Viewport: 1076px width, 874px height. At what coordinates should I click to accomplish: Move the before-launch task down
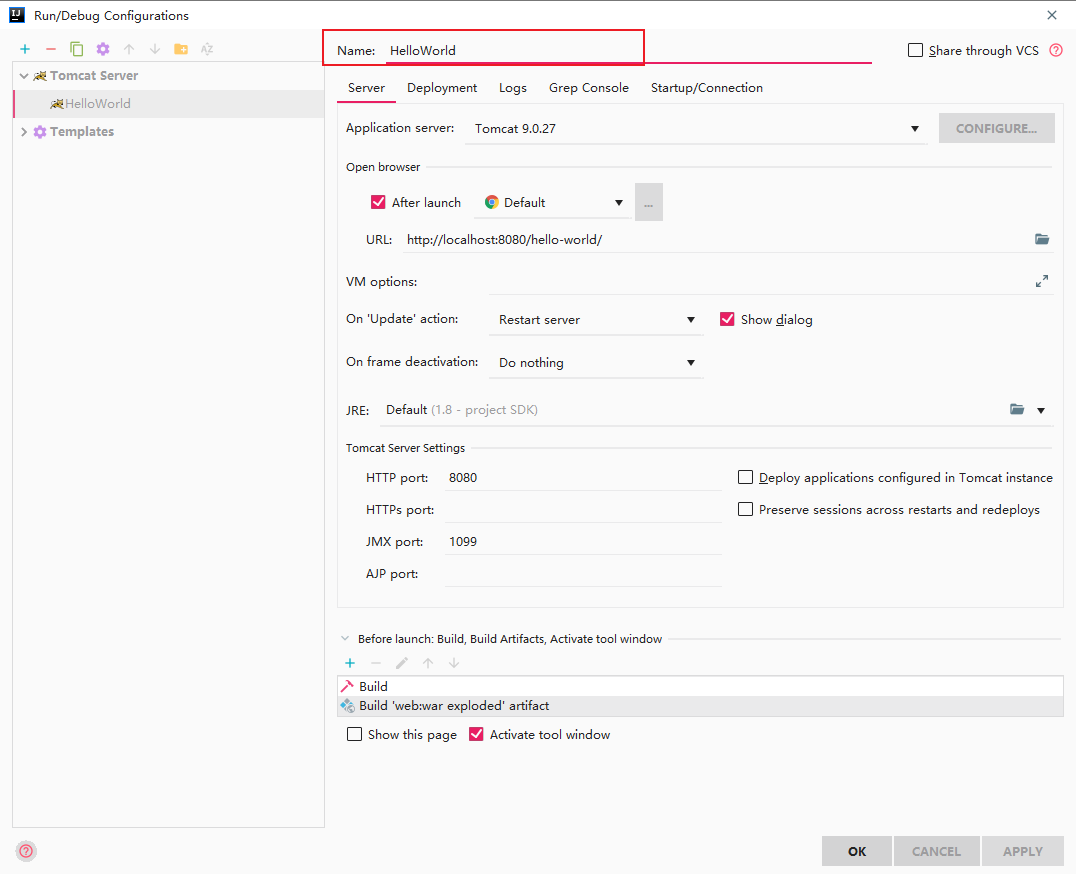(454, 663)
